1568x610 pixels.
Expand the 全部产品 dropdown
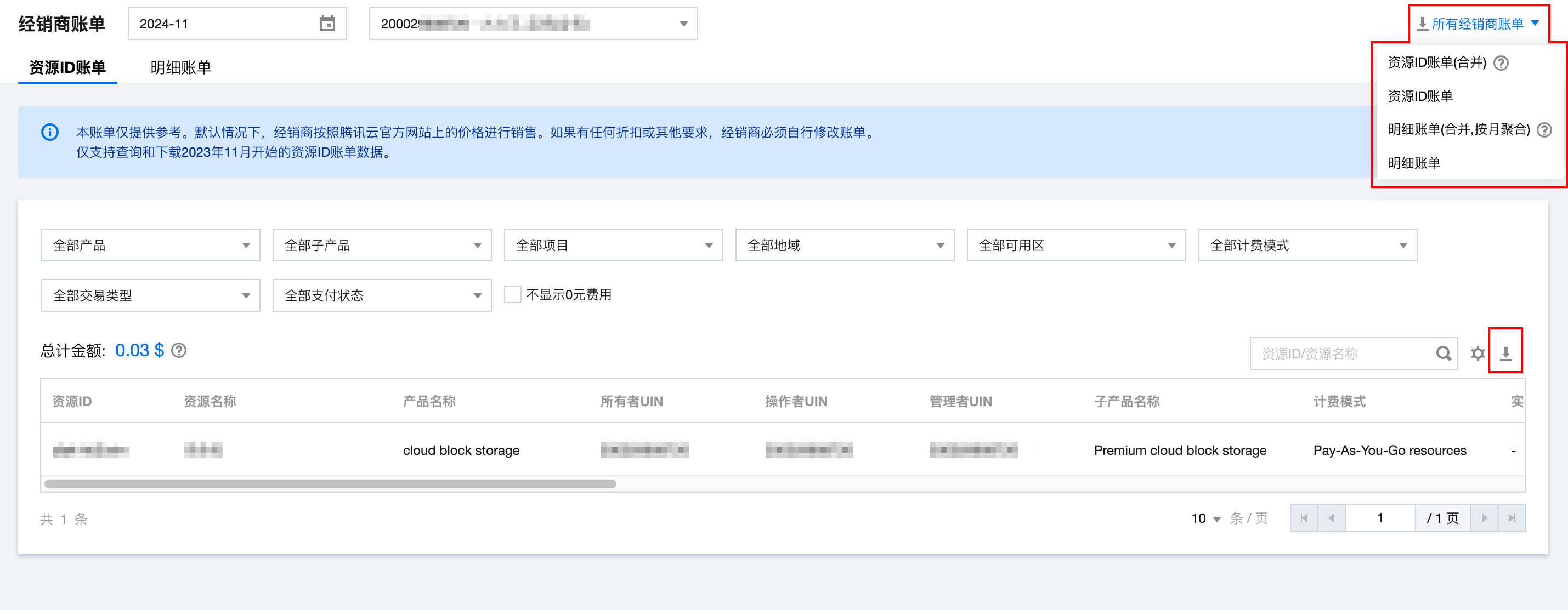coord(150,245)
